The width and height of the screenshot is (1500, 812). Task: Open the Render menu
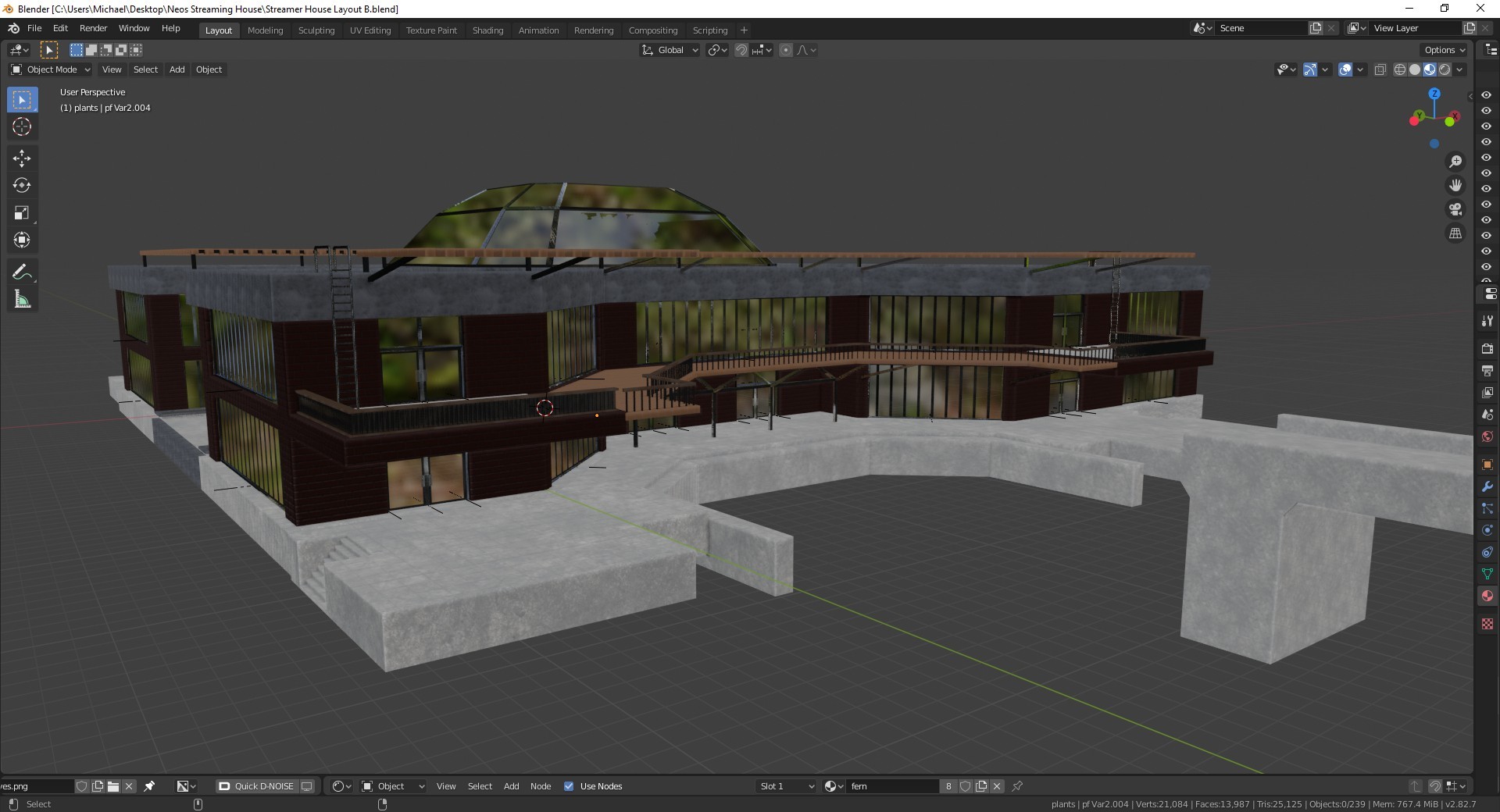93,28
